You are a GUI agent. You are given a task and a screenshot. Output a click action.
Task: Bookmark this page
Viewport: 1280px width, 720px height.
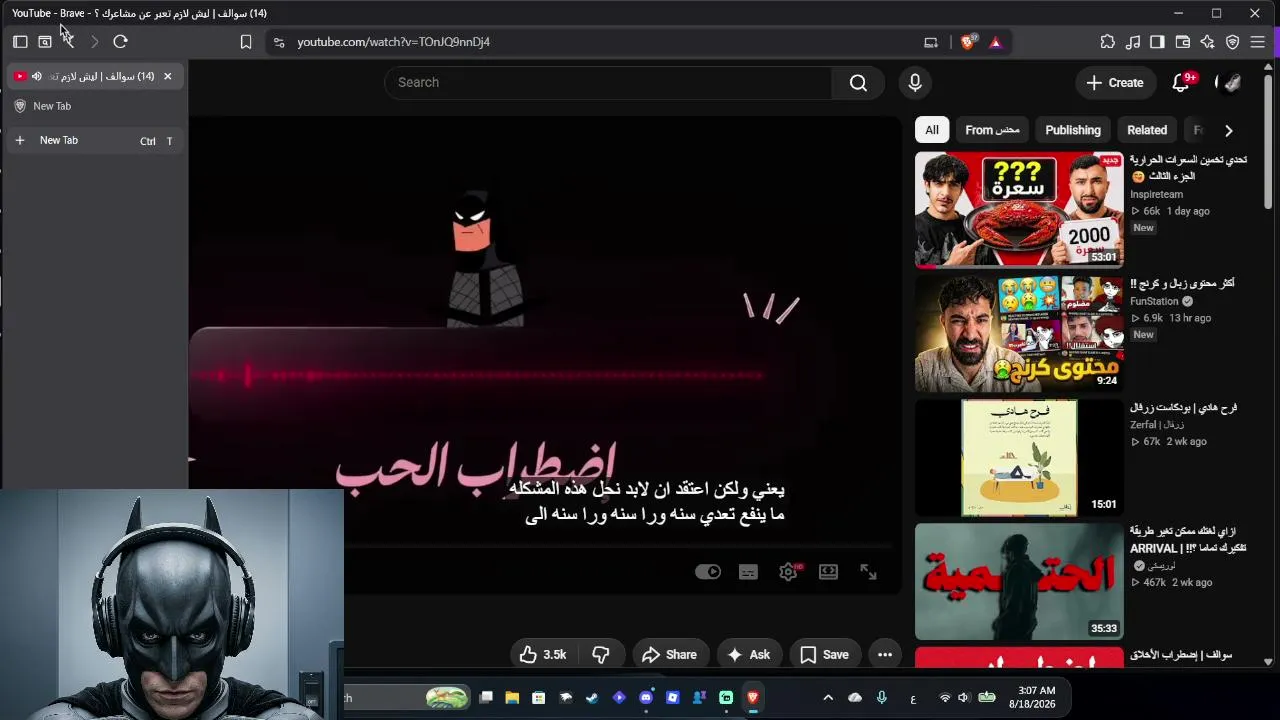[x=246, y=42]
